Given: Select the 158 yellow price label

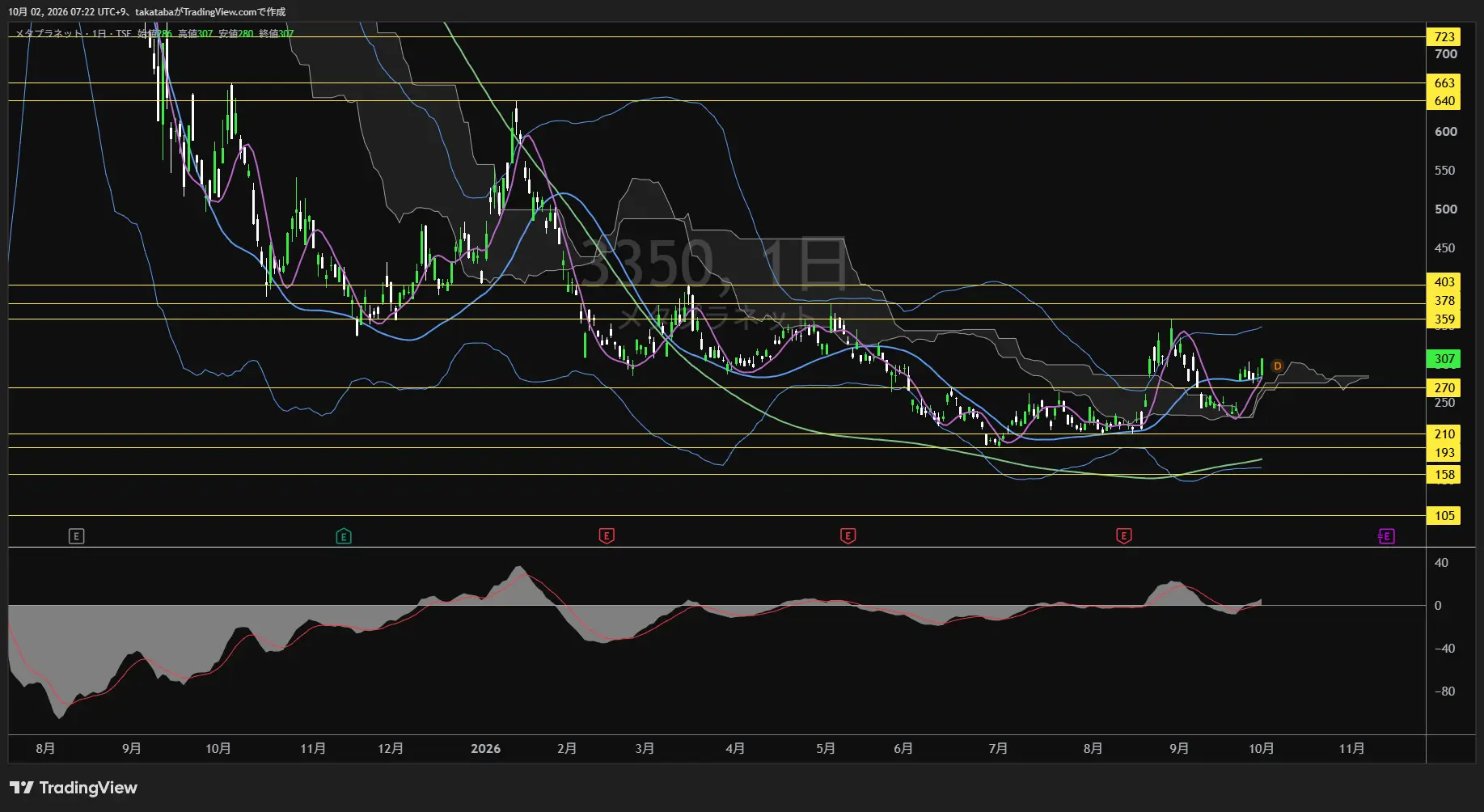Looking at the screenshot, I should [x=1444, y=475].
